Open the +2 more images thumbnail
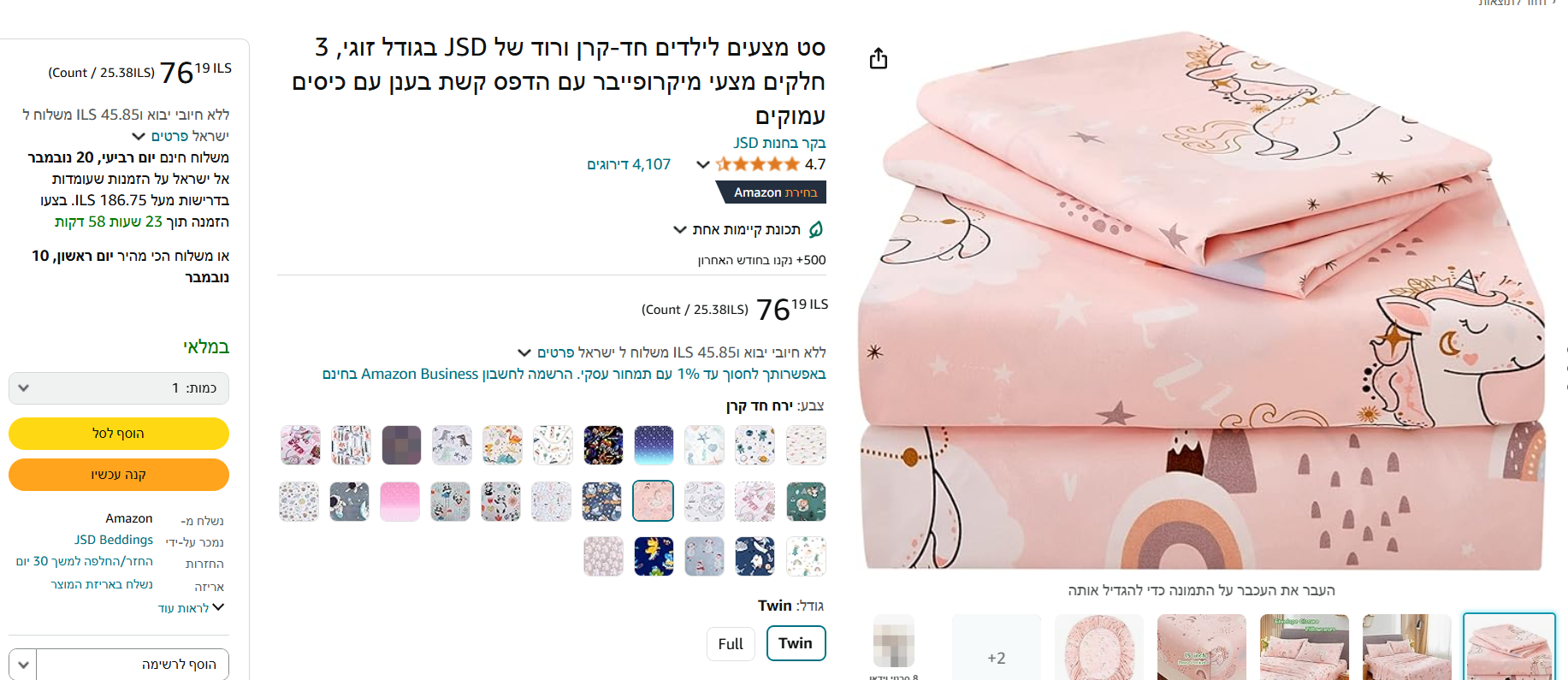 [997, 647]
